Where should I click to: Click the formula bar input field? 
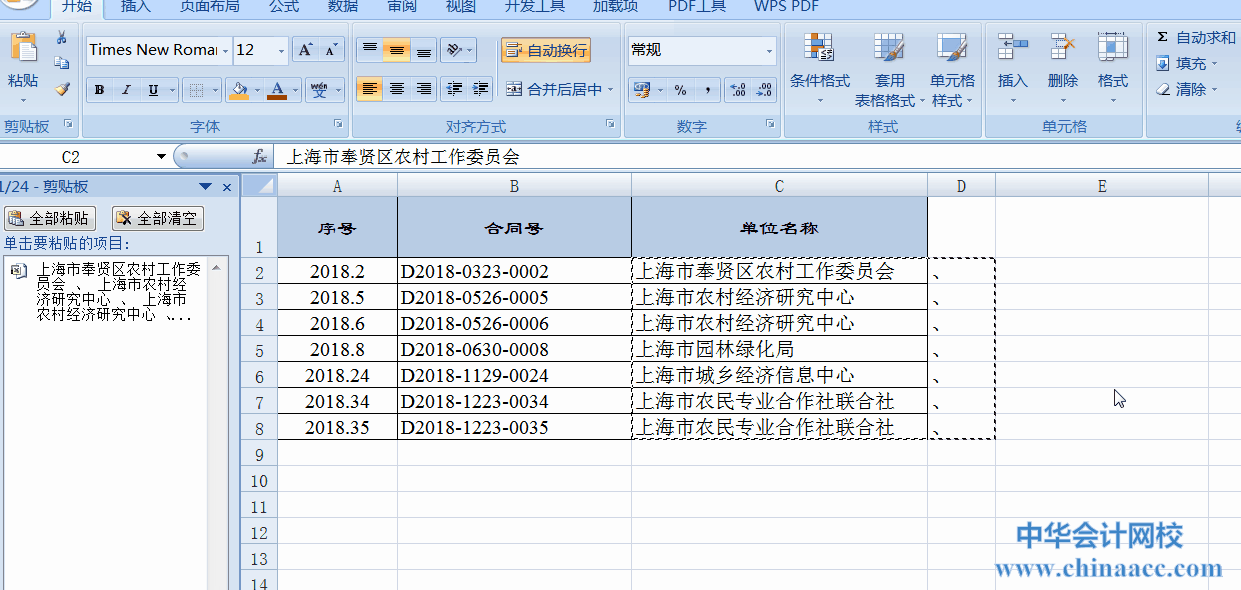tap(758, 157)
